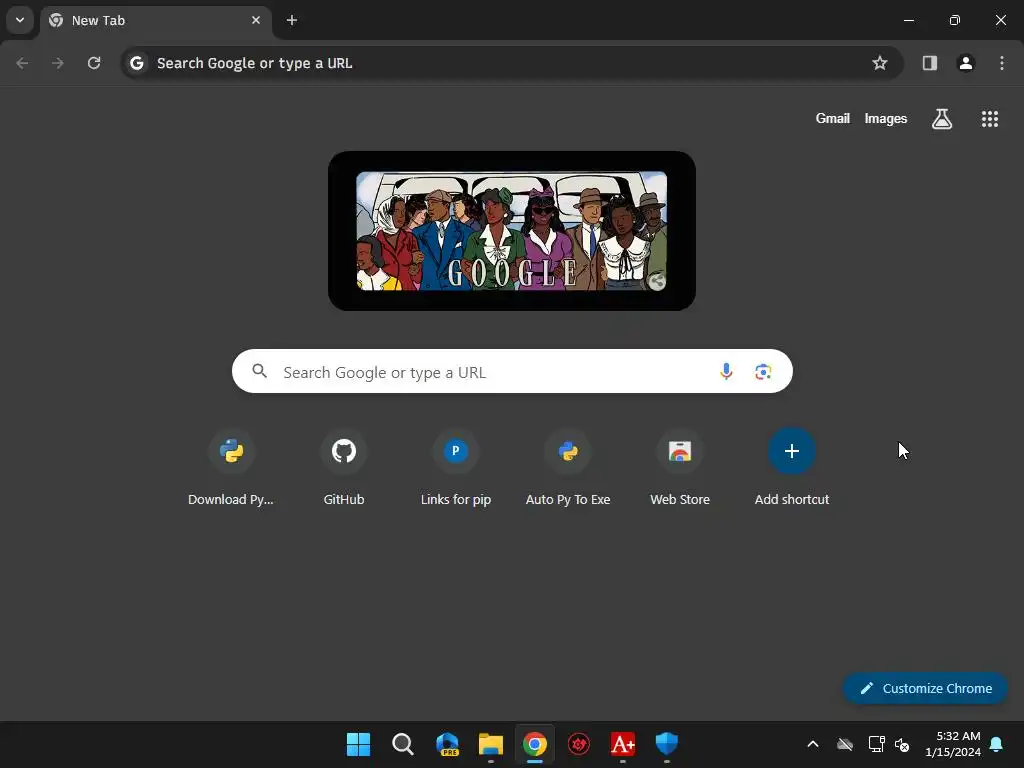Open network status tray icon
The image size is (1024, 768).
[876, 744]
